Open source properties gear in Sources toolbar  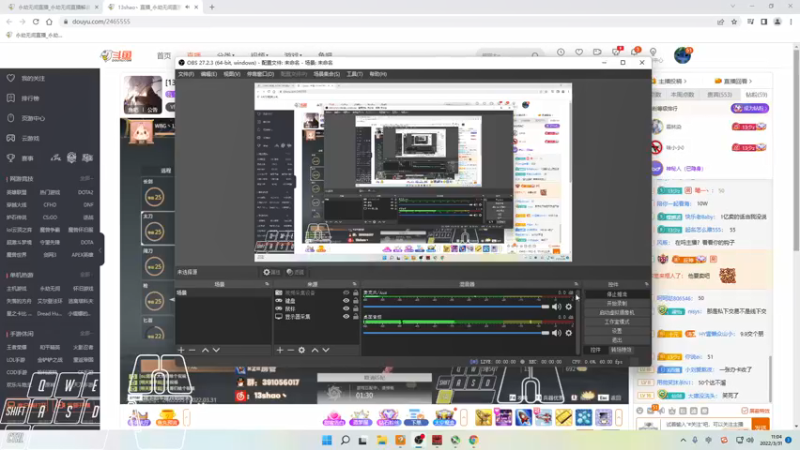302,350
